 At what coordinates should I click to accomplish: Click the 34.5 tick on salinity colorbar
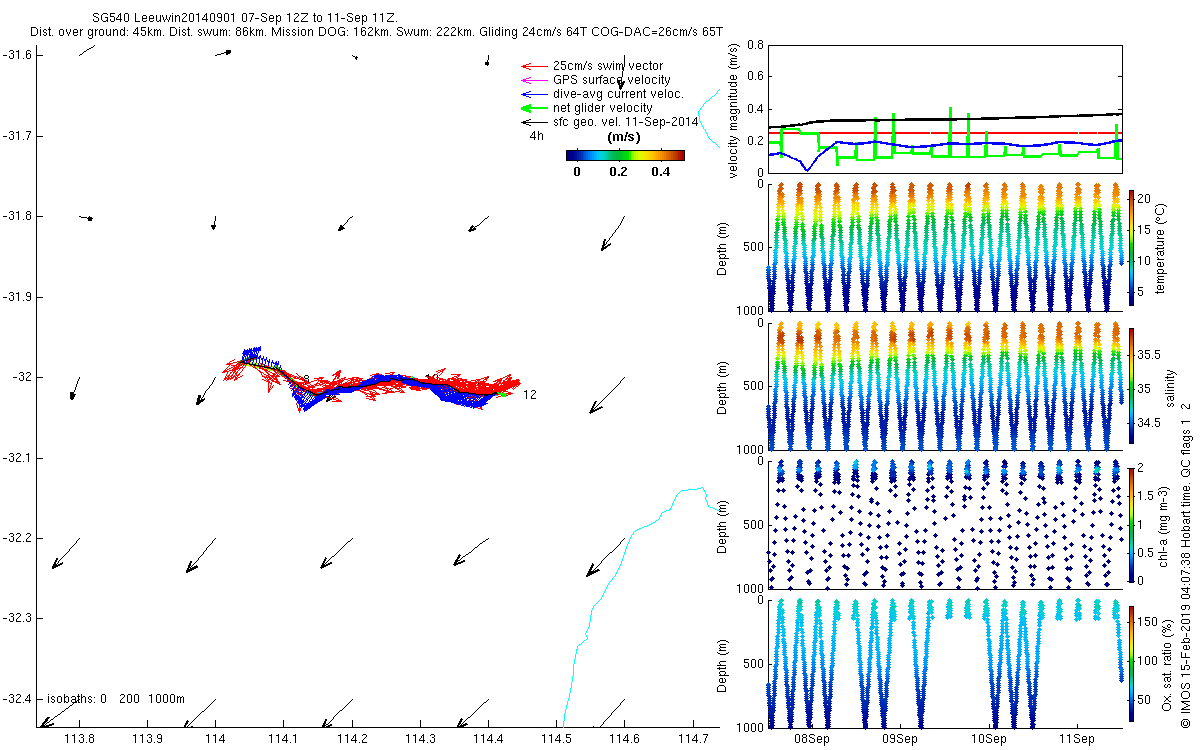pos(1151,423)
